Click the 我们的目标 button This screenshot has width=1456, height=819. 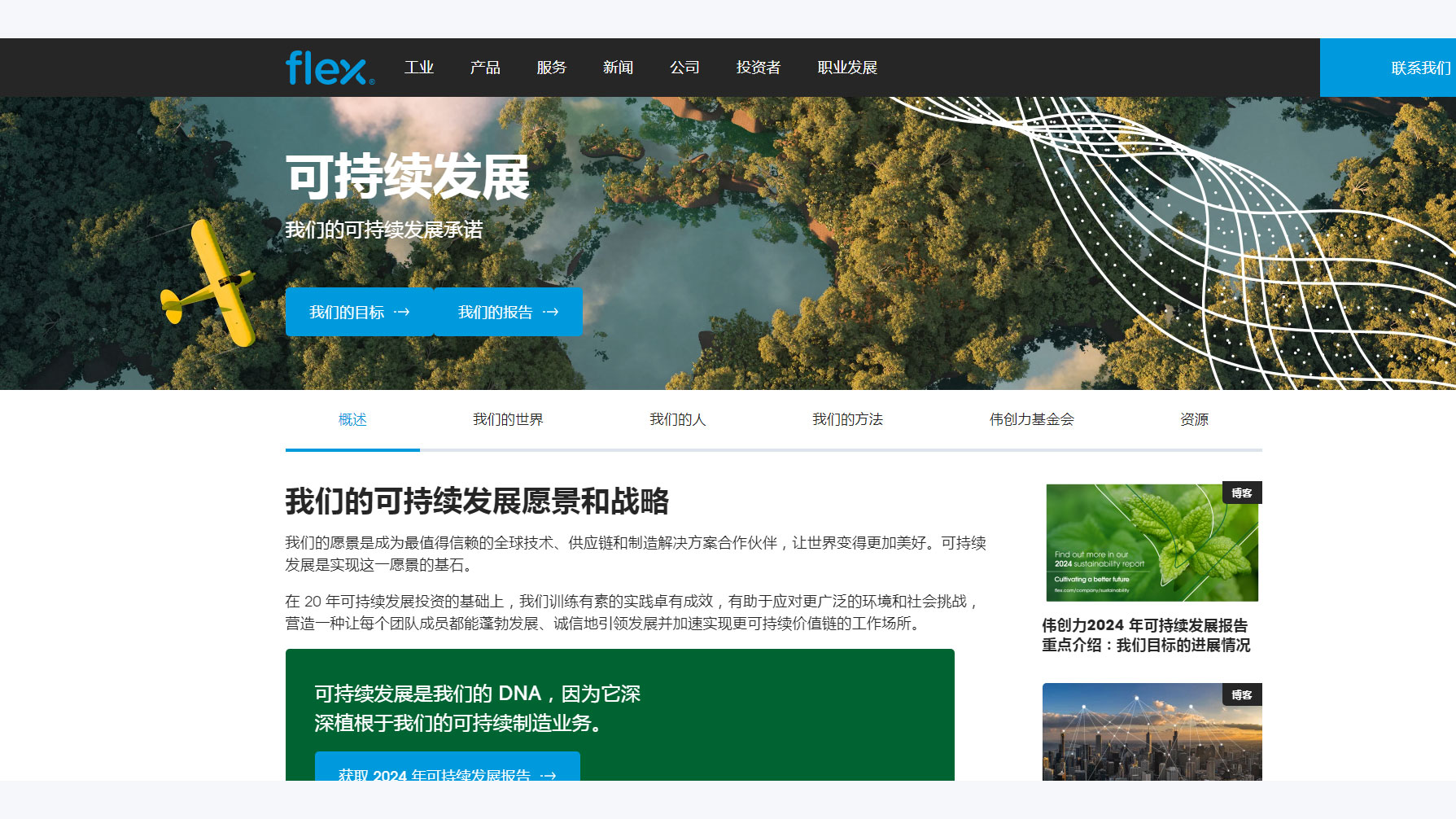point(359,312)
